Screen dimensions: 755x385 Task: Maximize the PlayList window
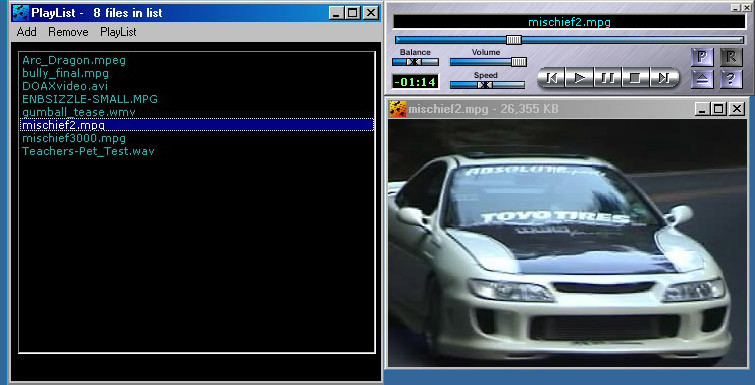click(353, 13)
